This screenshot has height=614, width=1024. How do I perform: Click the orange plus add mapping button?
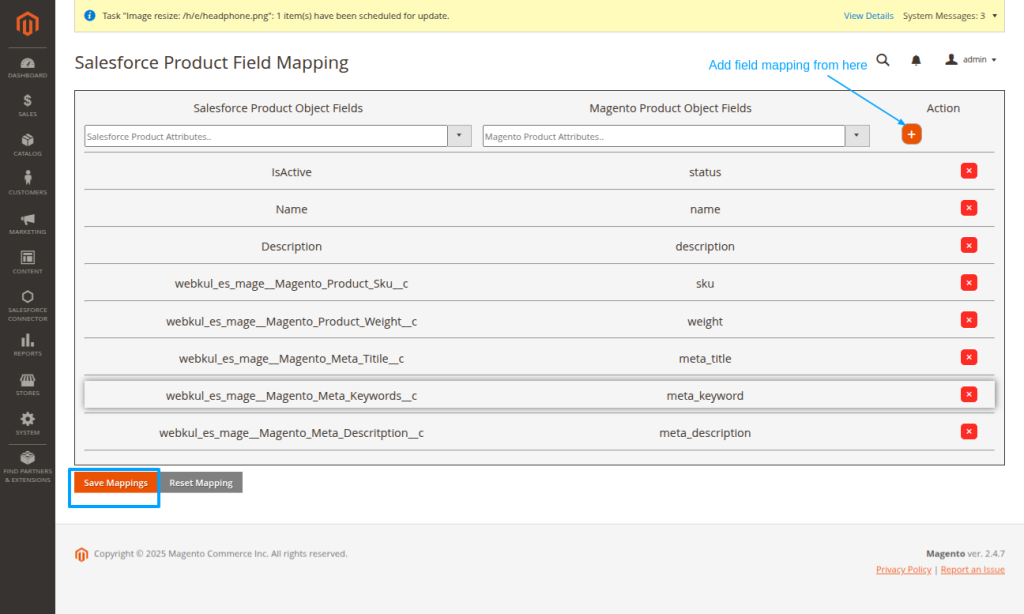click(911, 134)
